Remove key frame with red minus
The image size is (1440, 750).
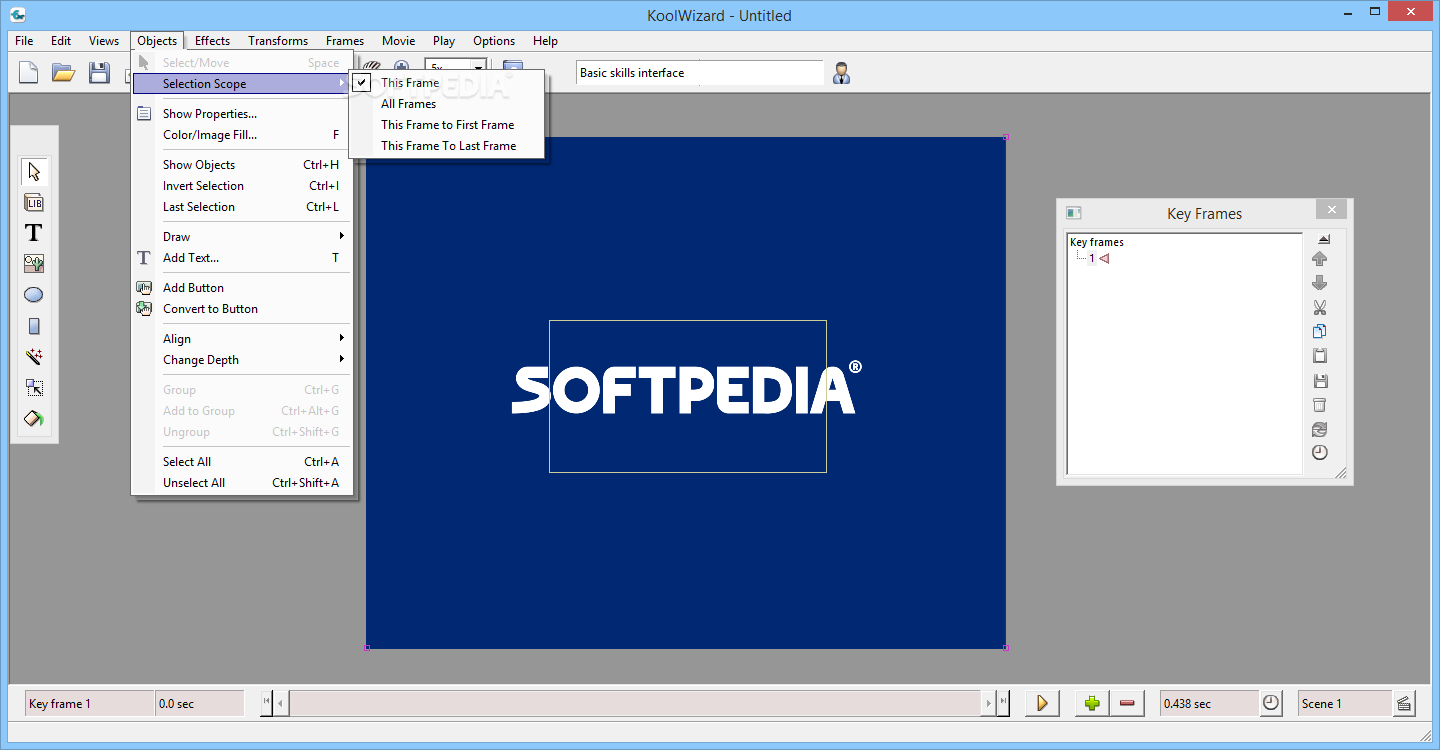(1127, 703)
